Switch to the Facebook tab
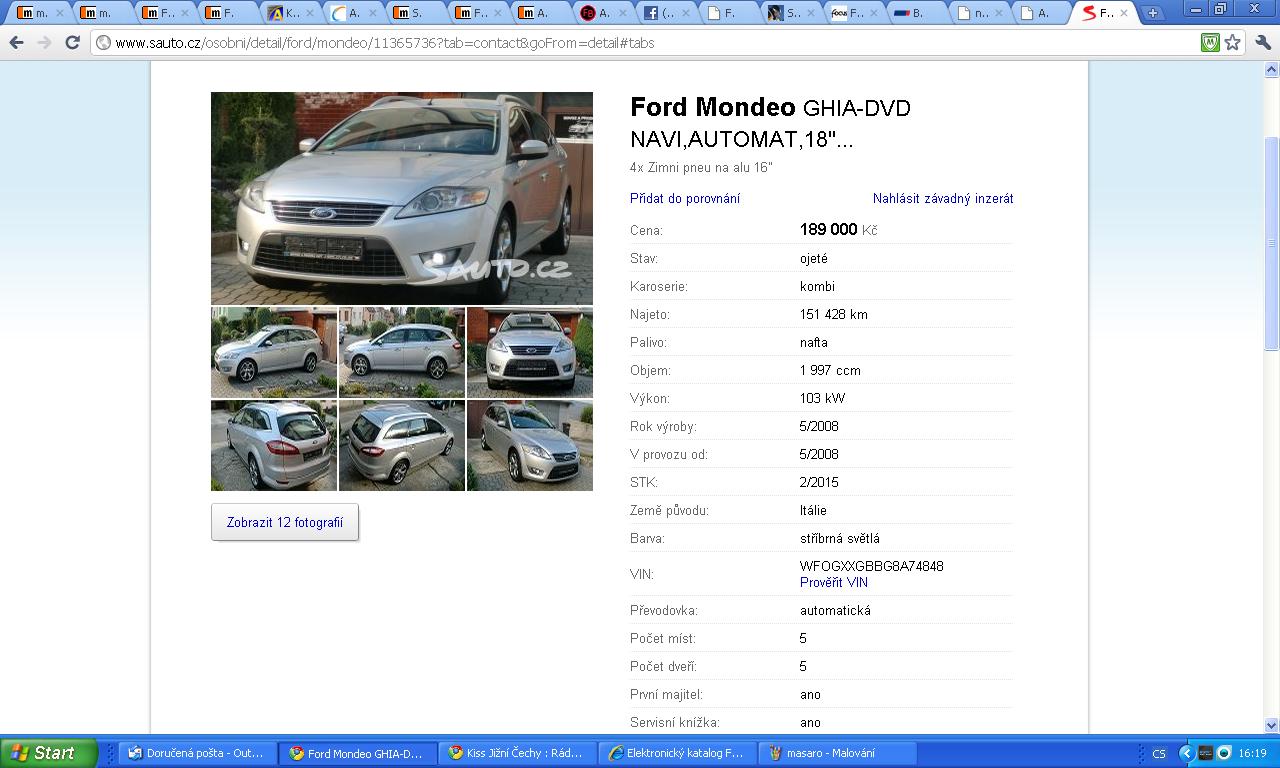Image resolution: width=1280 pixels, height=768 pixels. [x=662, y=13]
